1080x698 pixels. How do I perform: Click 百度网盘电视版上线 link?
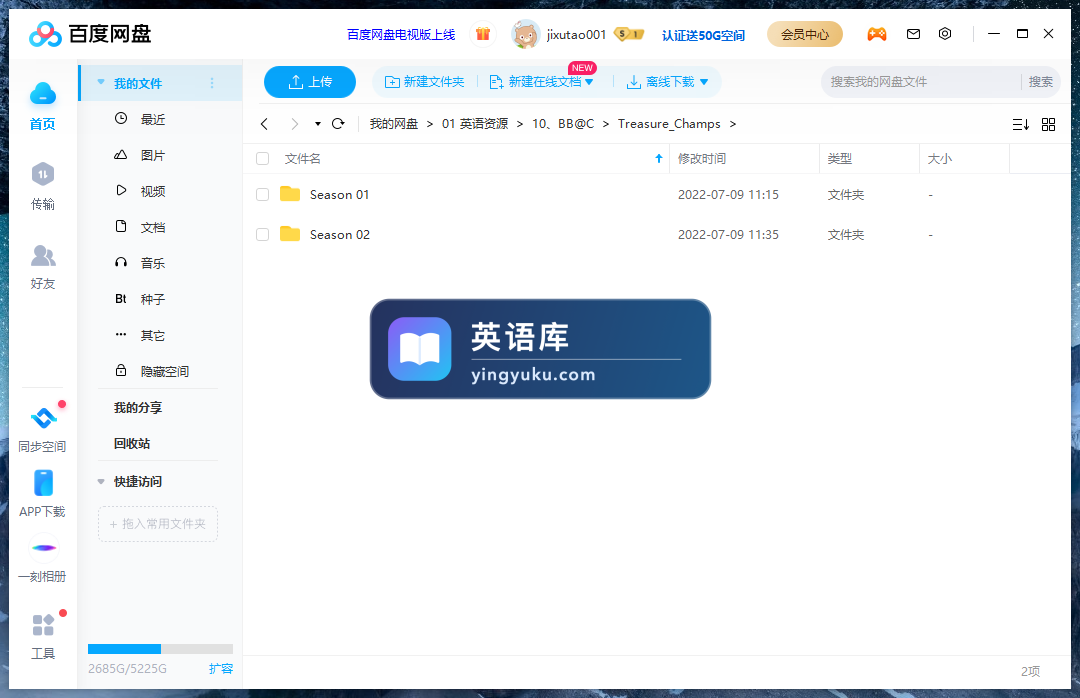(x=401, y=34)
